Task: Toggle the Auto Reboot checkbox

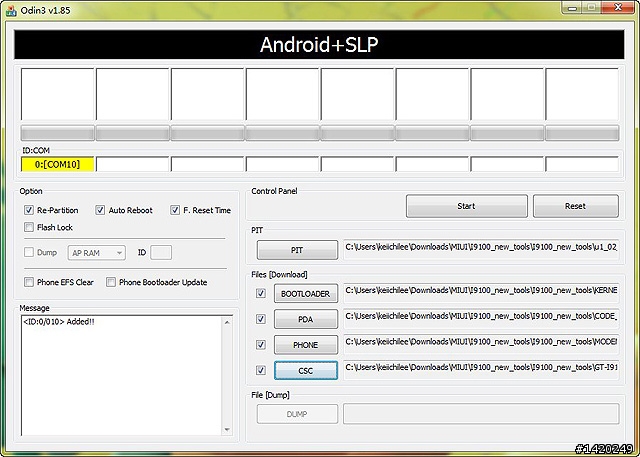Action: tap(100, 210)
